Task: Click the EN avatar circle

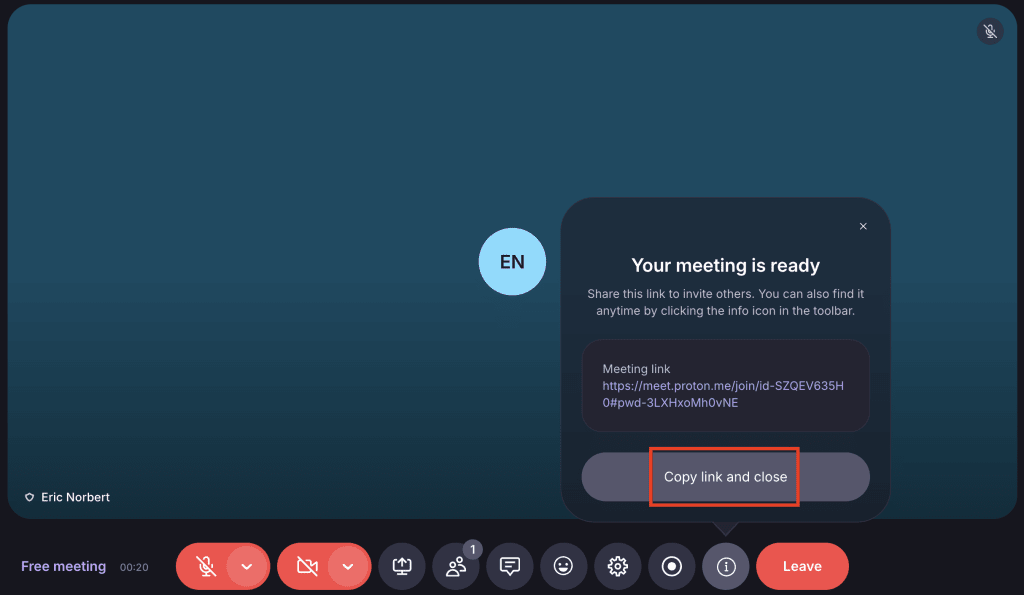Action: (512, 261)
